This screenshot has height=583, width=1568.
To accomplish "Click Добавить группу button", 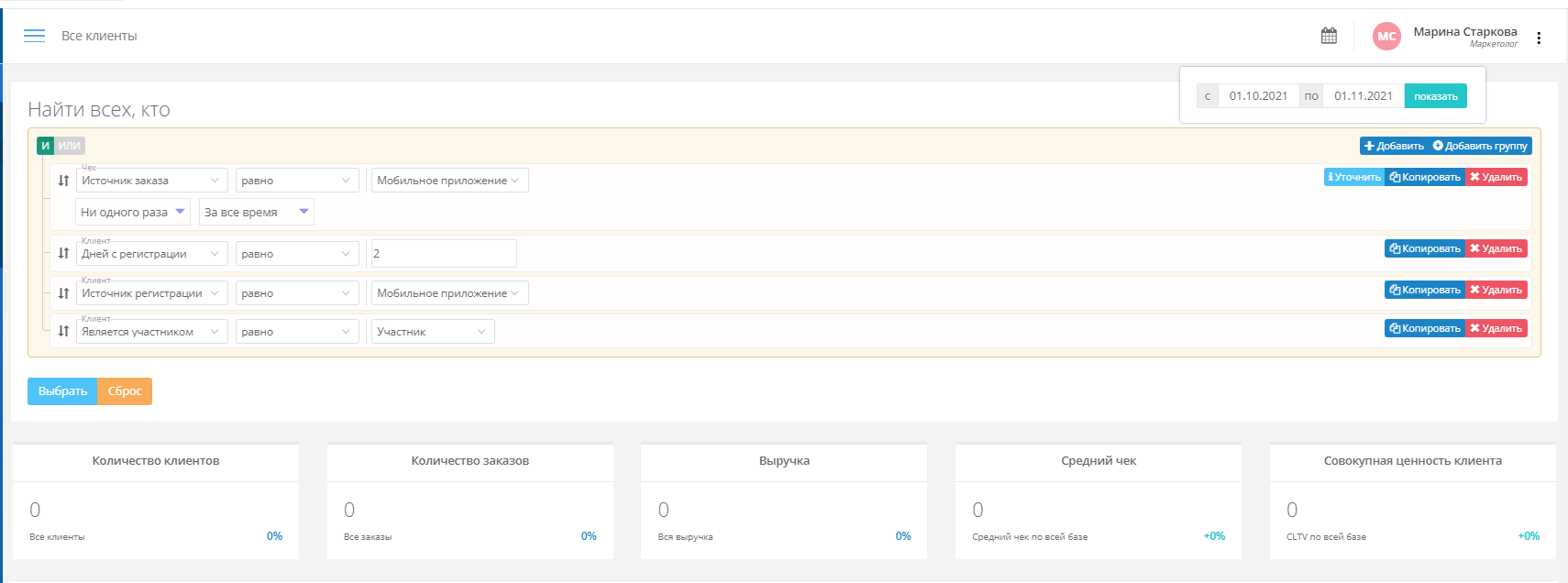I will coord(1480,146).
